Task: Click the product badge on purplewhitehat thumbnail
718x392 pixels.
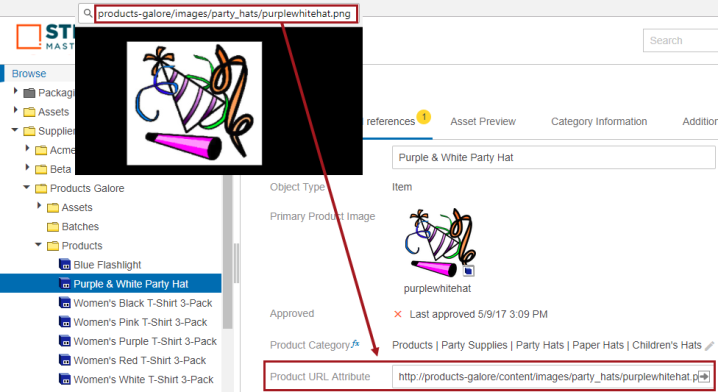Action: pos(468,271)
